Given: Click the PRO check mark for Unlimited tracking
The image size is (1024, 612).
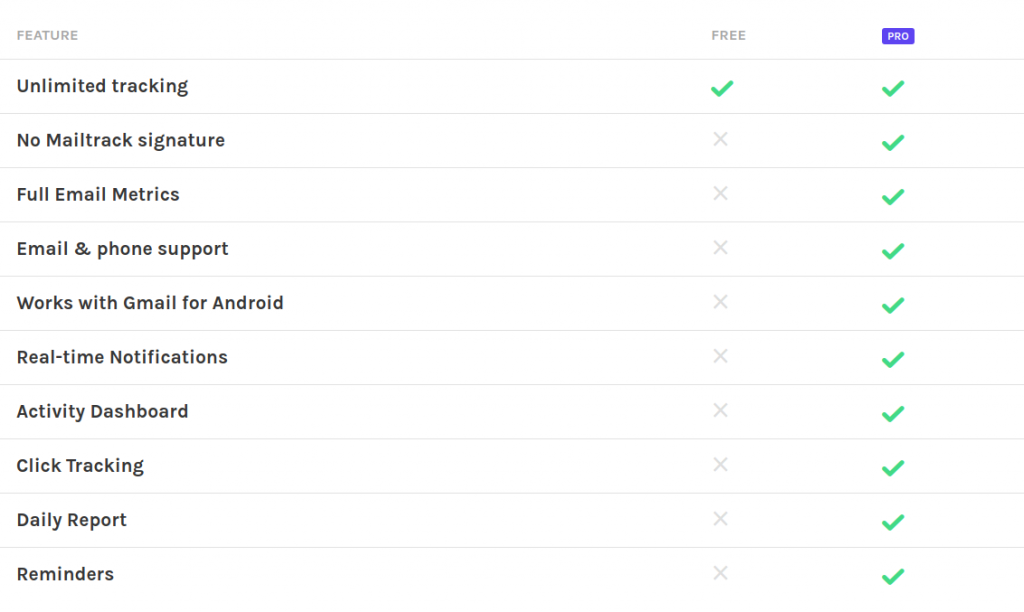Looking at the screenshot, I should point(893,88).
